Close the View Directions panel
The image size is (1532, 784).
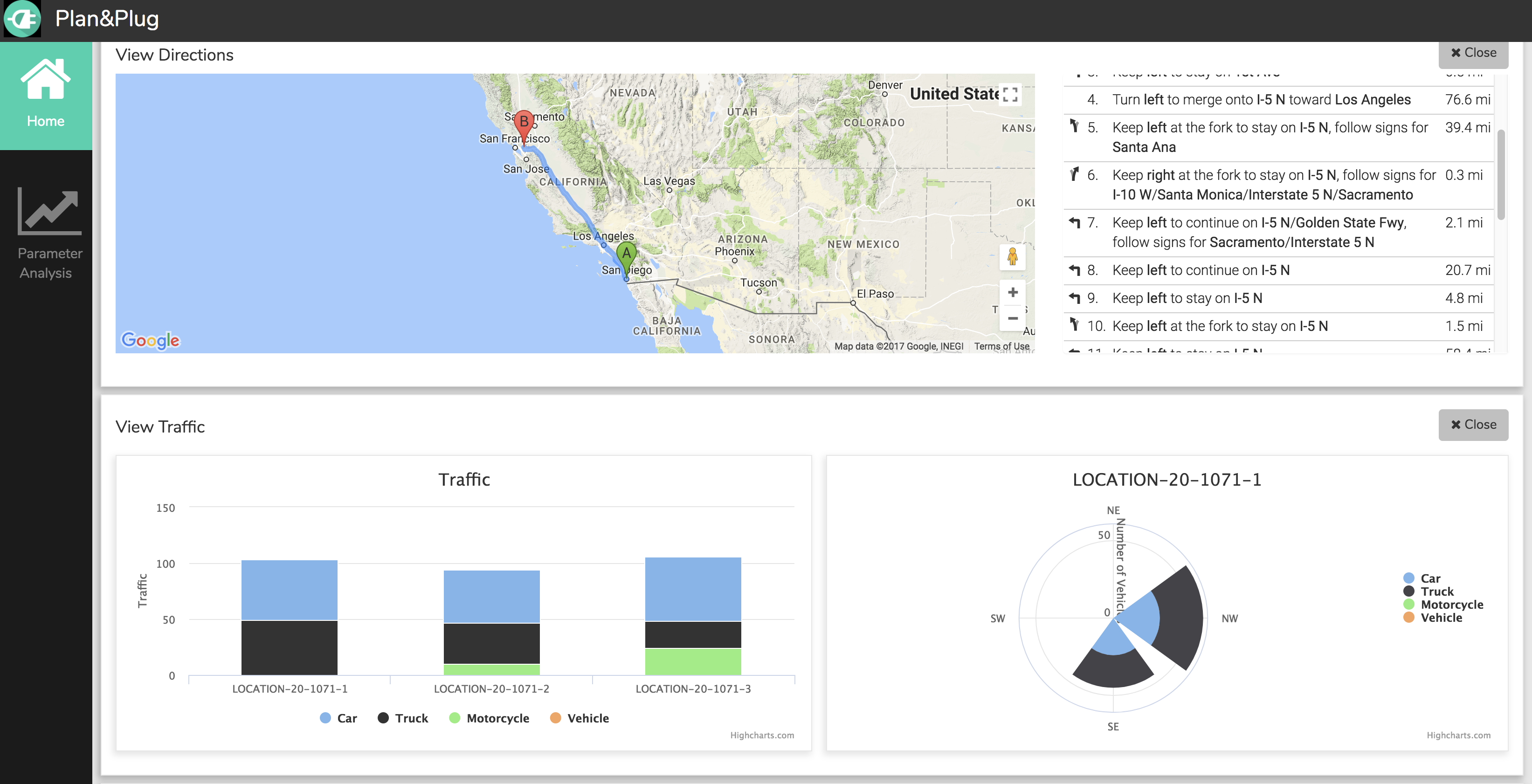1472,53
